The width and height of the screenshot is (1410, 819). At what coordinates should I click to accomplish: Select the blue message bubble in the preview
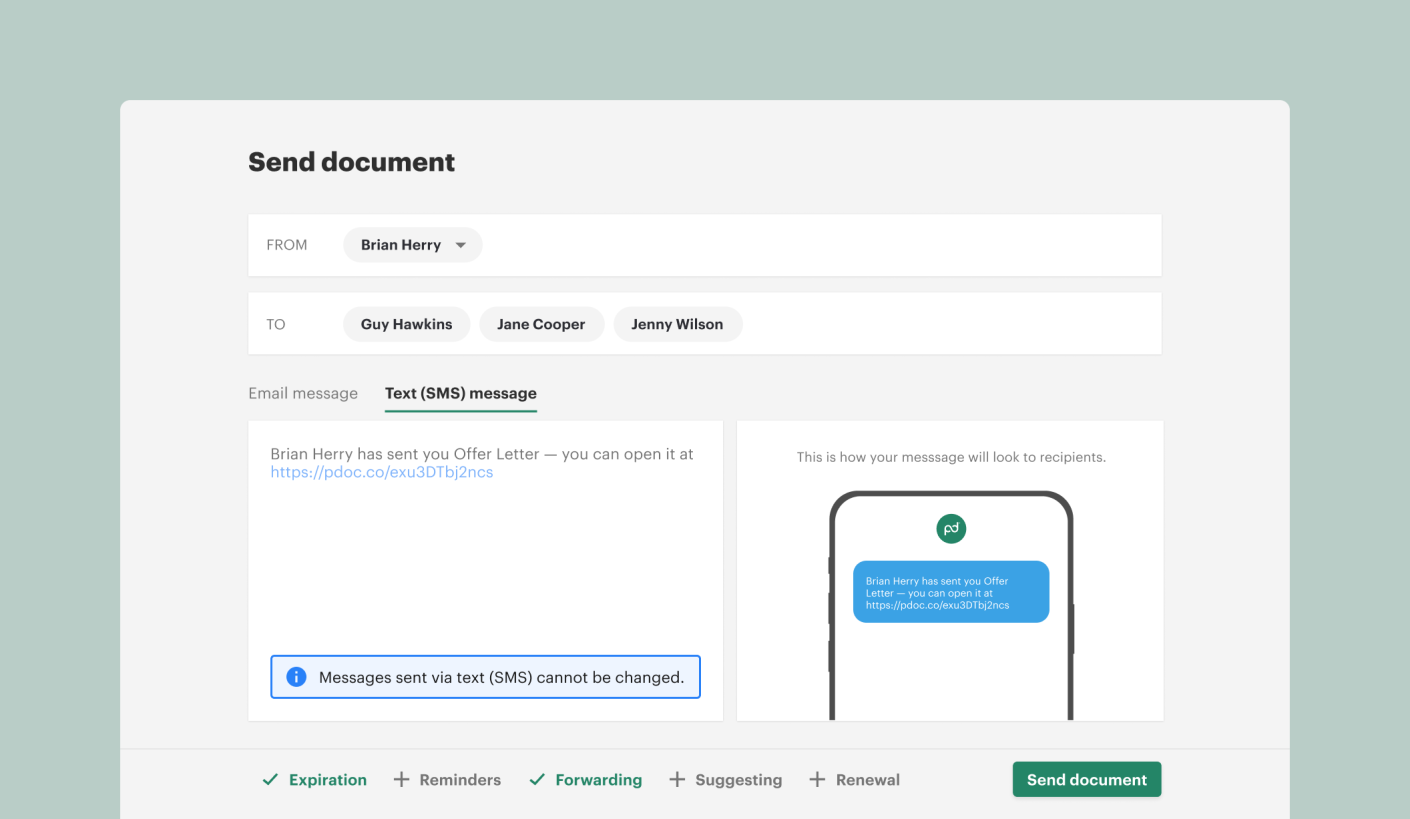950,591
